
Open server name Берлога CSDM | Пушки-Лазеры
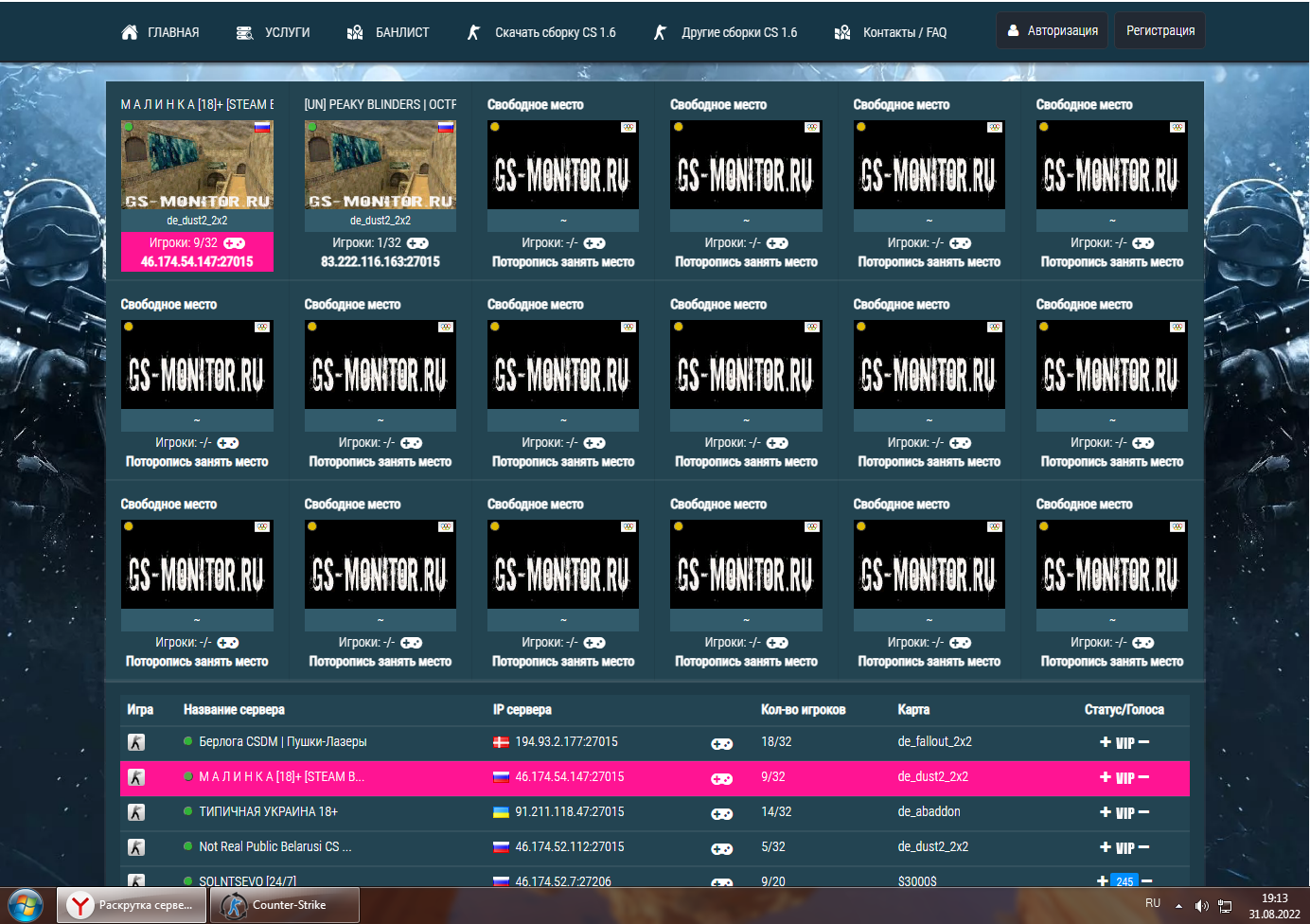tap(283, 742)
